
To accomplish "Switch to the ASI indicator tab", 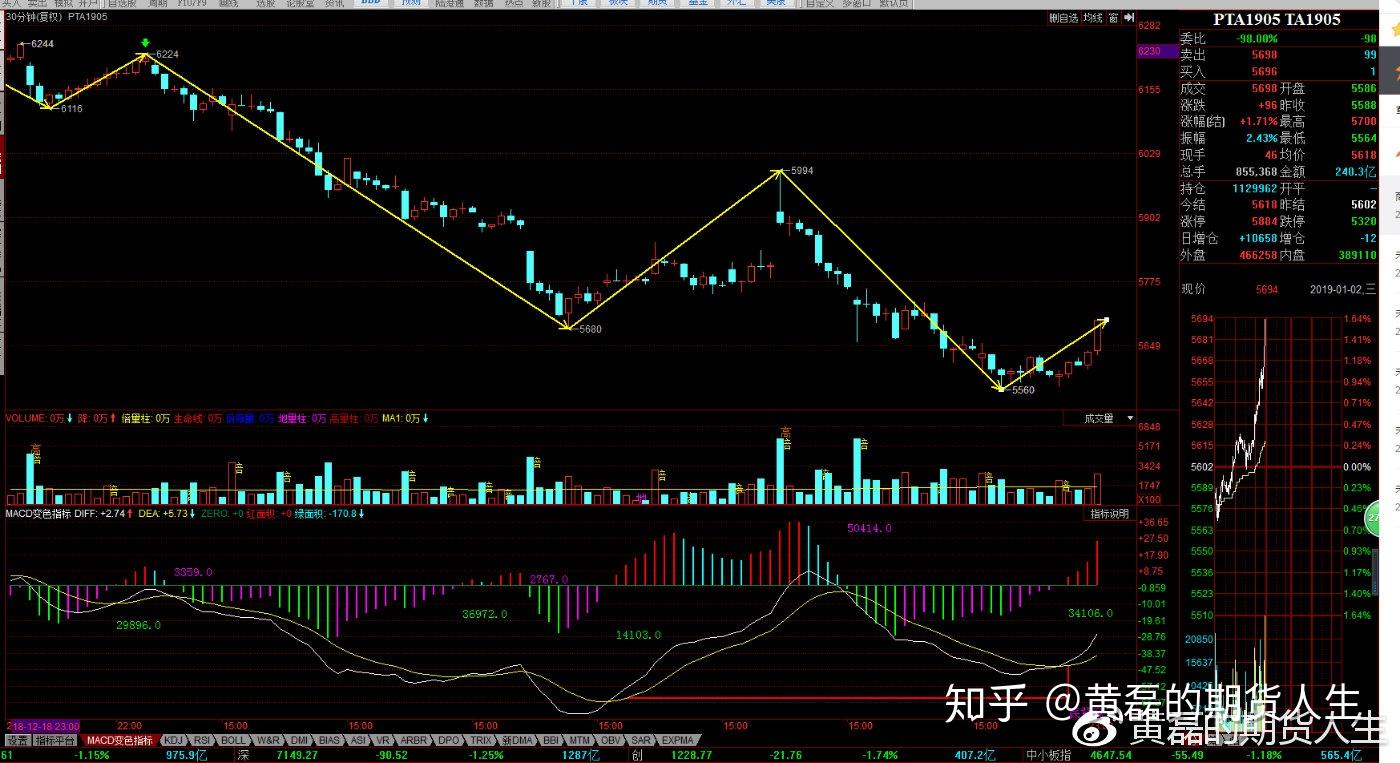I will (x=358, y=741).
